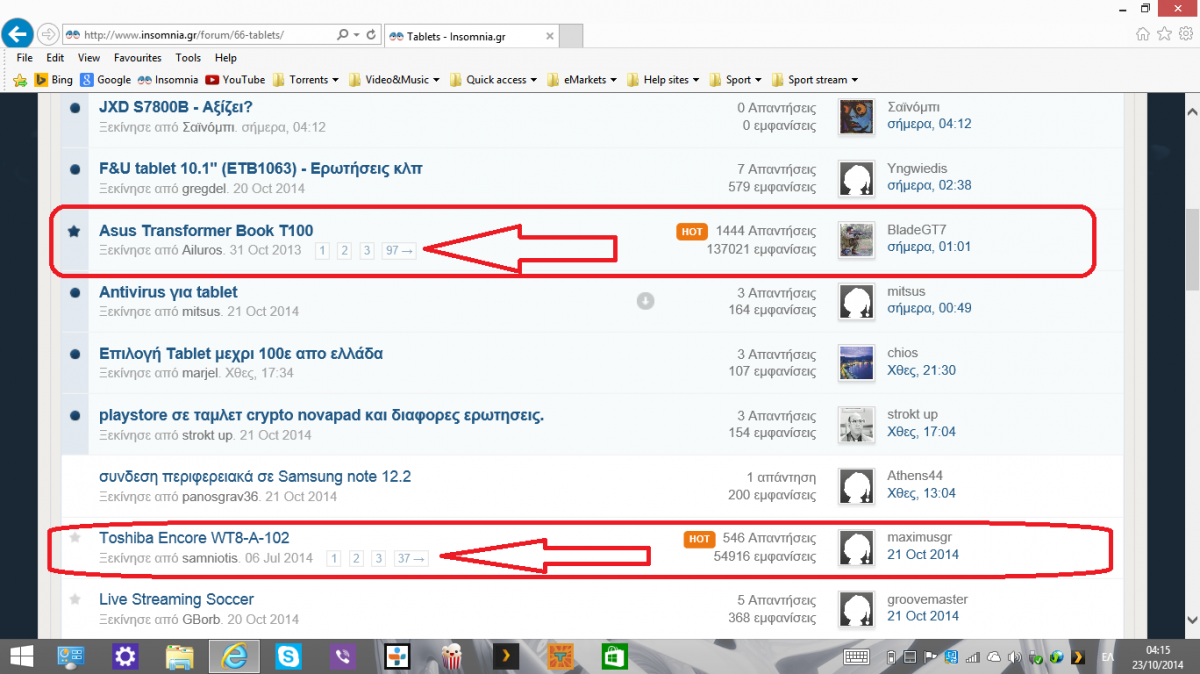Open Σαϊνόμπι's avatar thumbnail
Screen dimensions: 1200x674
tap(856, 116)
